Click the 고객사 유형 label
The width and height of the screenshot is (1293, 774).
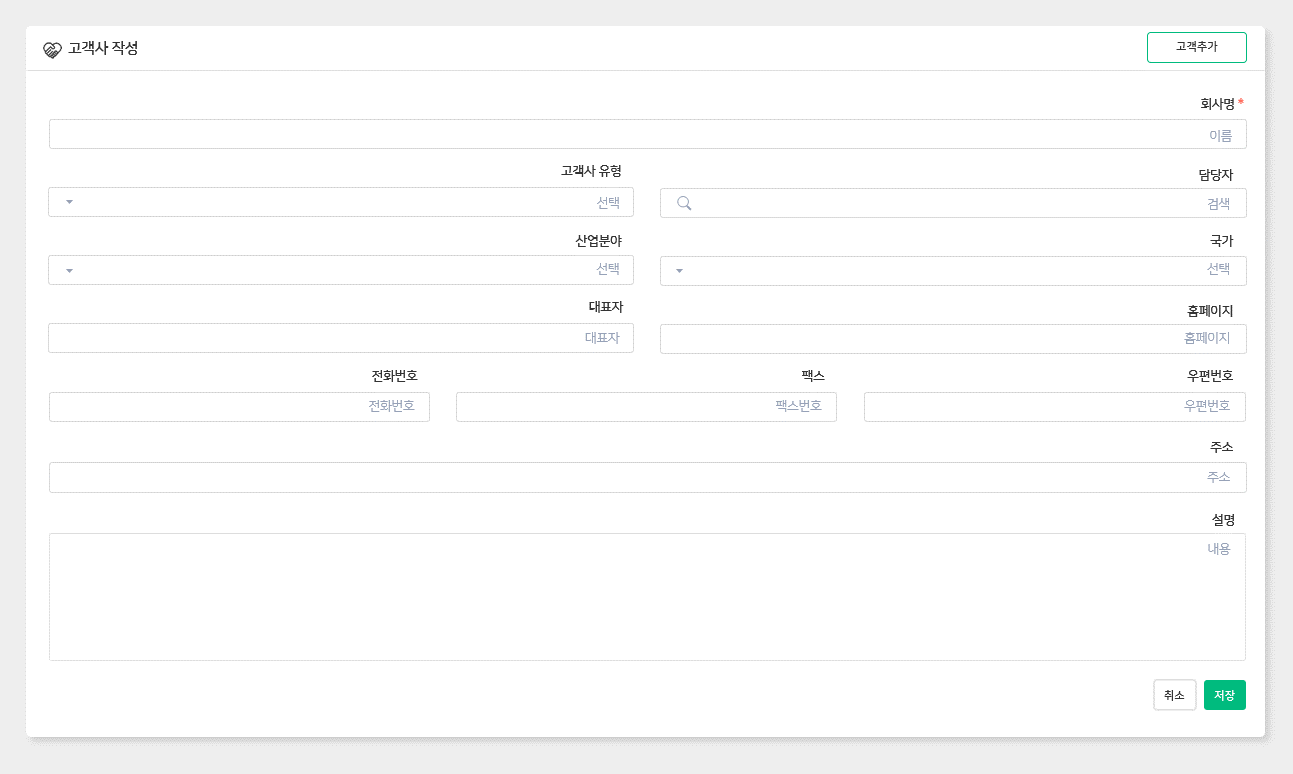(x=591, y=171)
